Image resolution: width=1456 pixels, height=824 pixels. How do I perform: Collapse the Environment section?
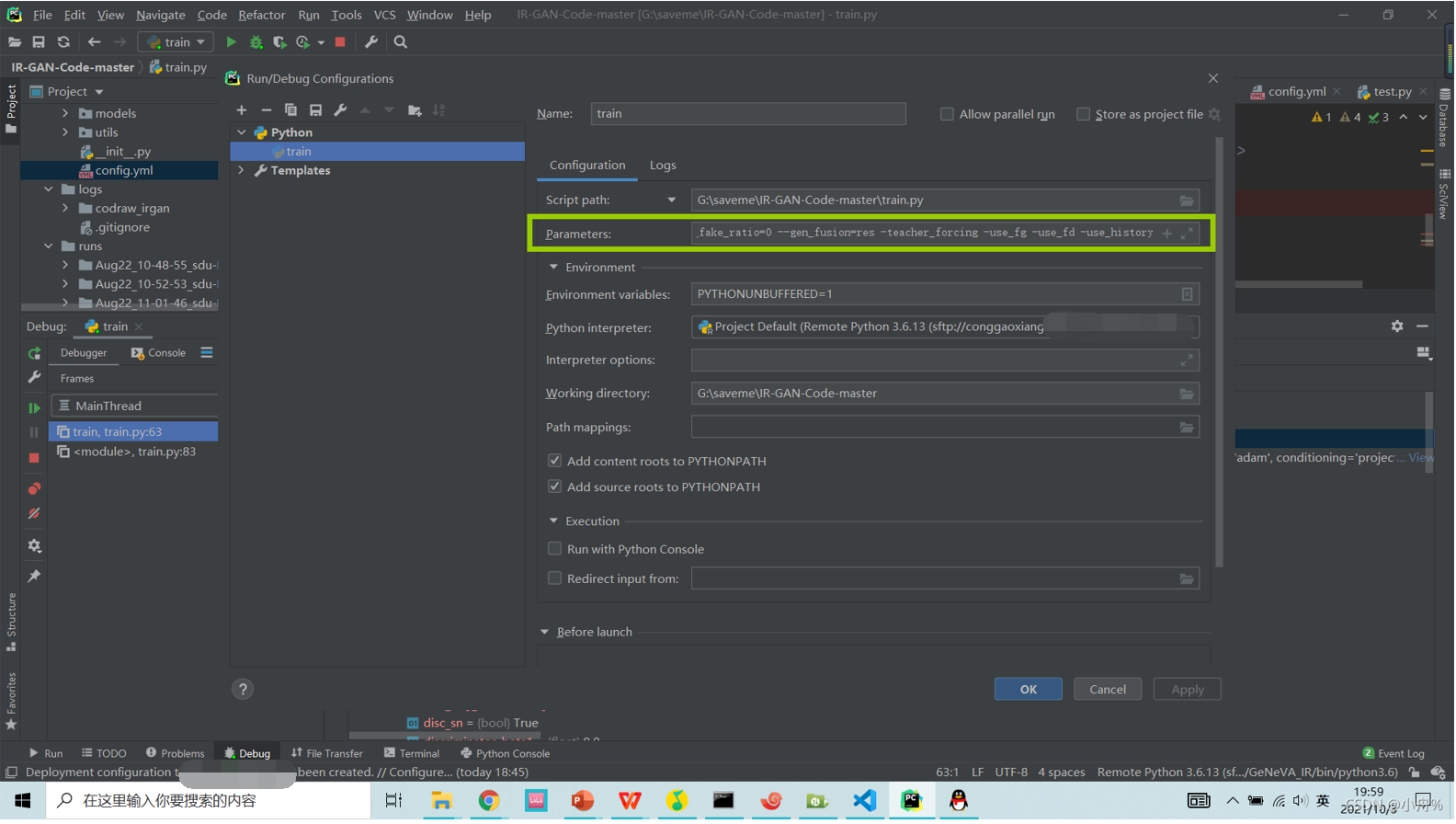(x=553, y=268)
